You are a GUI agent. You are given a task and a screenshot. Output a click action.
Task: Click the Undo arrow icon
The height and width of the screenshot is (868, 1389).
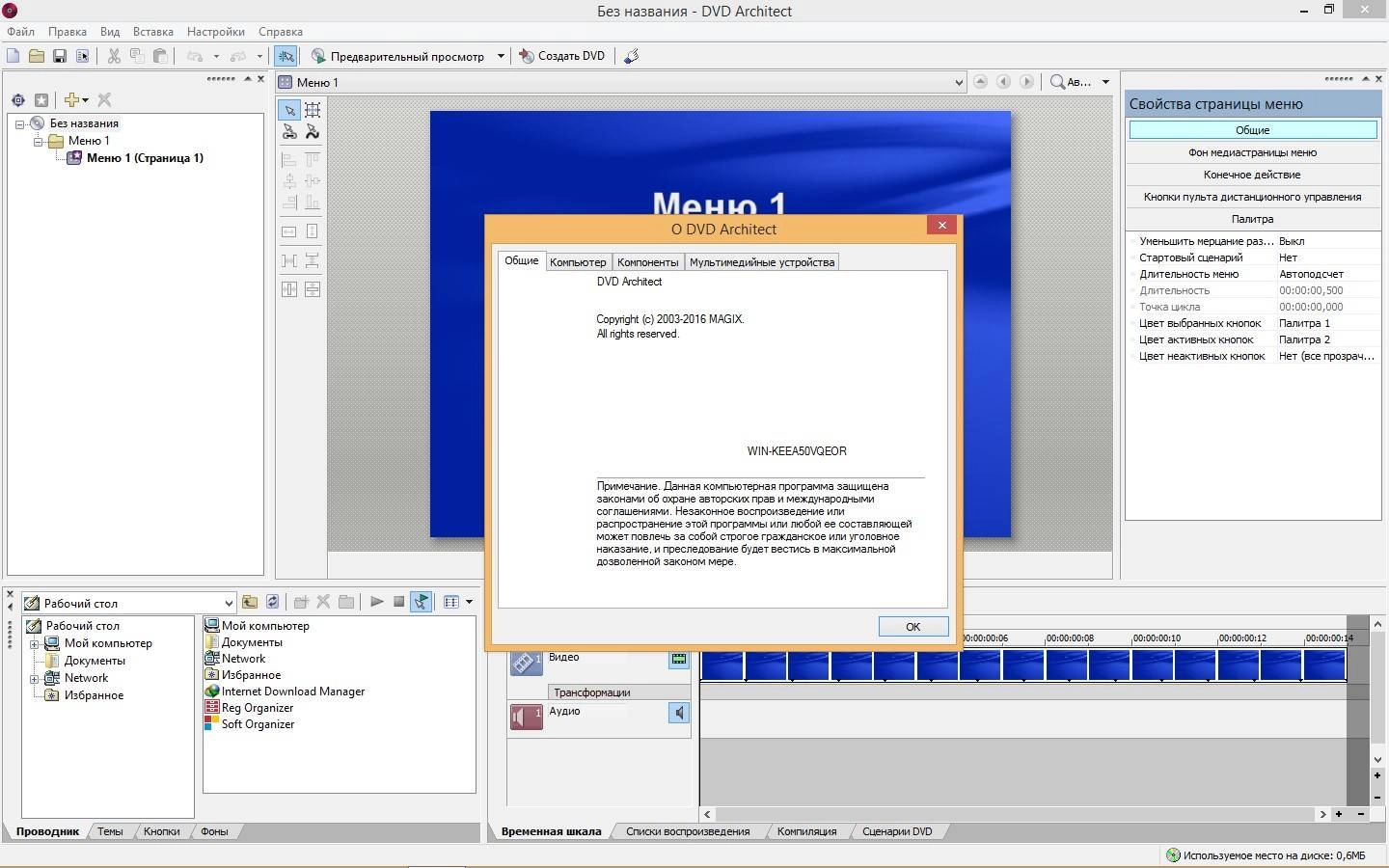coord(195,56)
